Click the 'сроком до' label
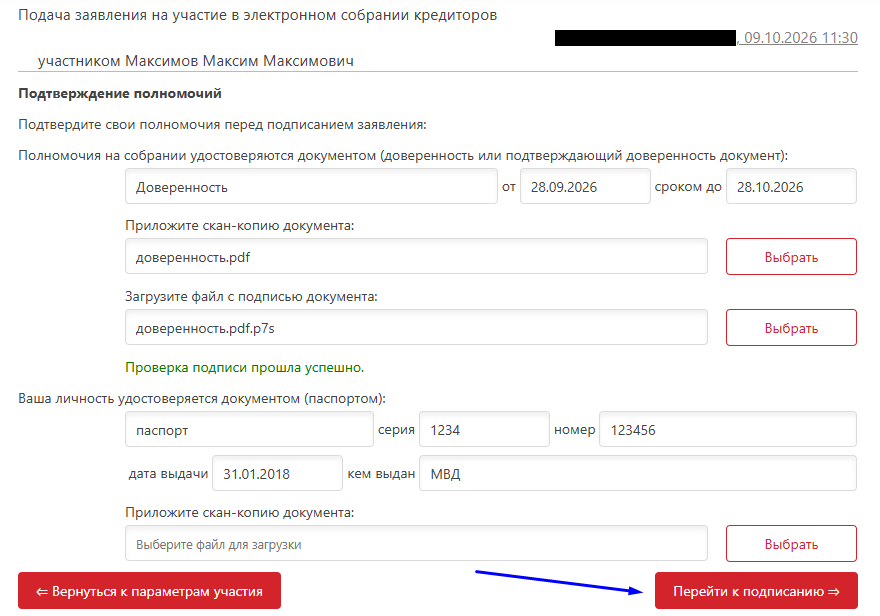The image size is (880, 616). (688, 187)
